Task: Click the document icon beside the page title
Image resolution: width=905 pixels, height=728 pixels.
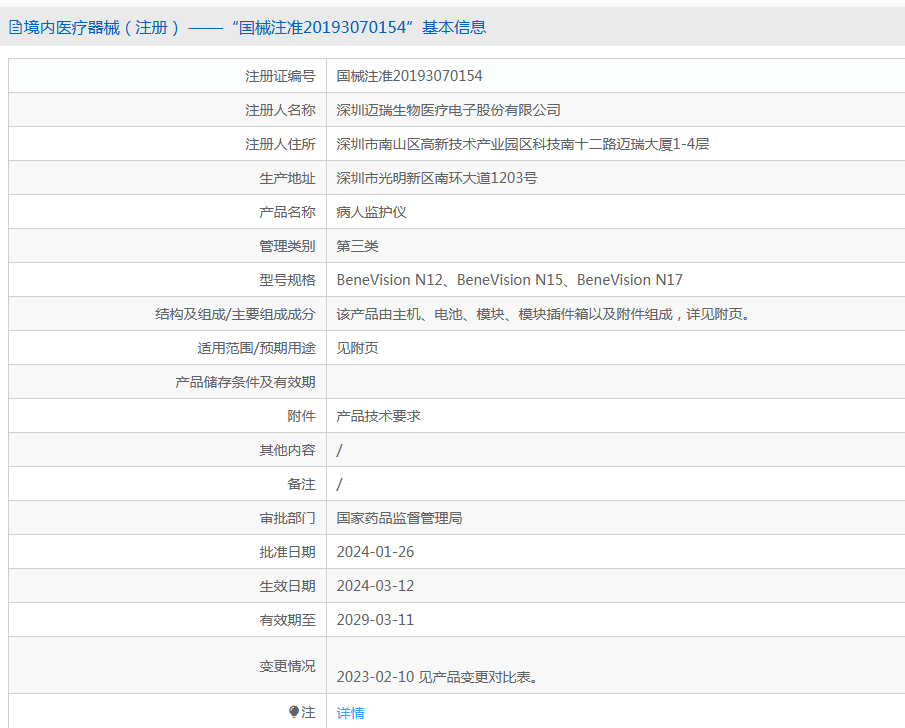Action: (15, 27)
